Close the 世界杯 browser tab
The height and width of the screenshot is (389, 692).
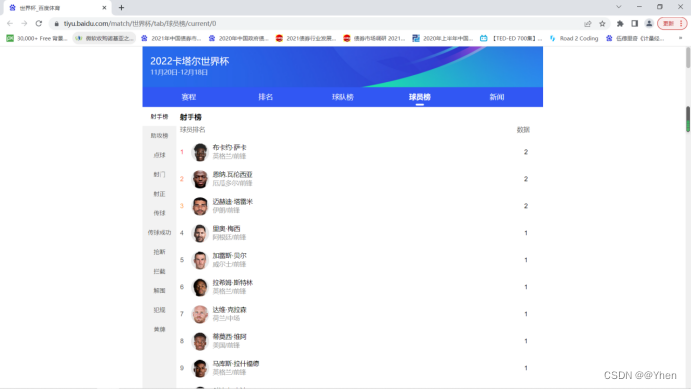(x=105, y=8)
